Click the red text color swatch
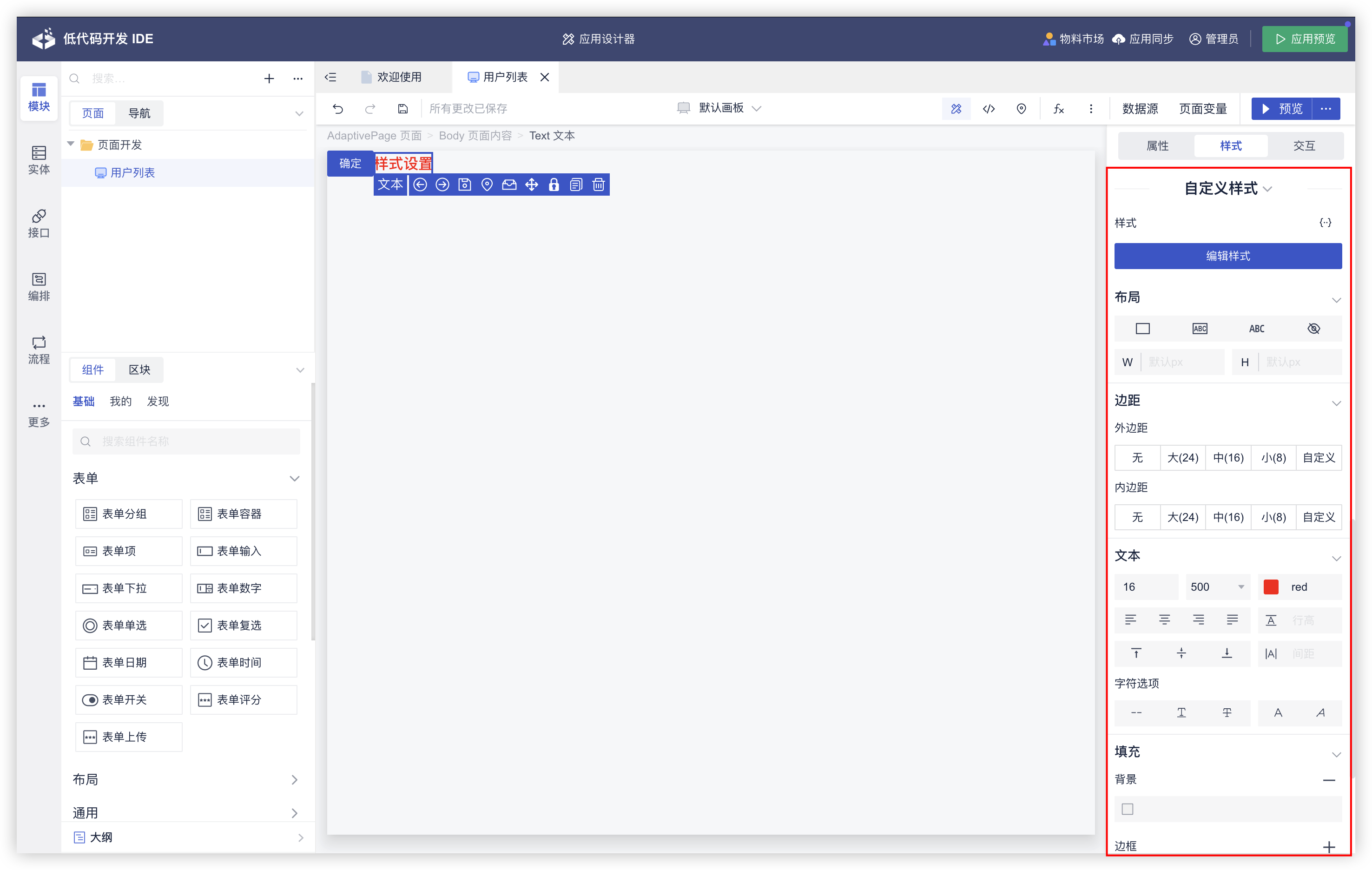The image size is (1372, 870). pyautogui.click(x=1271, y=587)
